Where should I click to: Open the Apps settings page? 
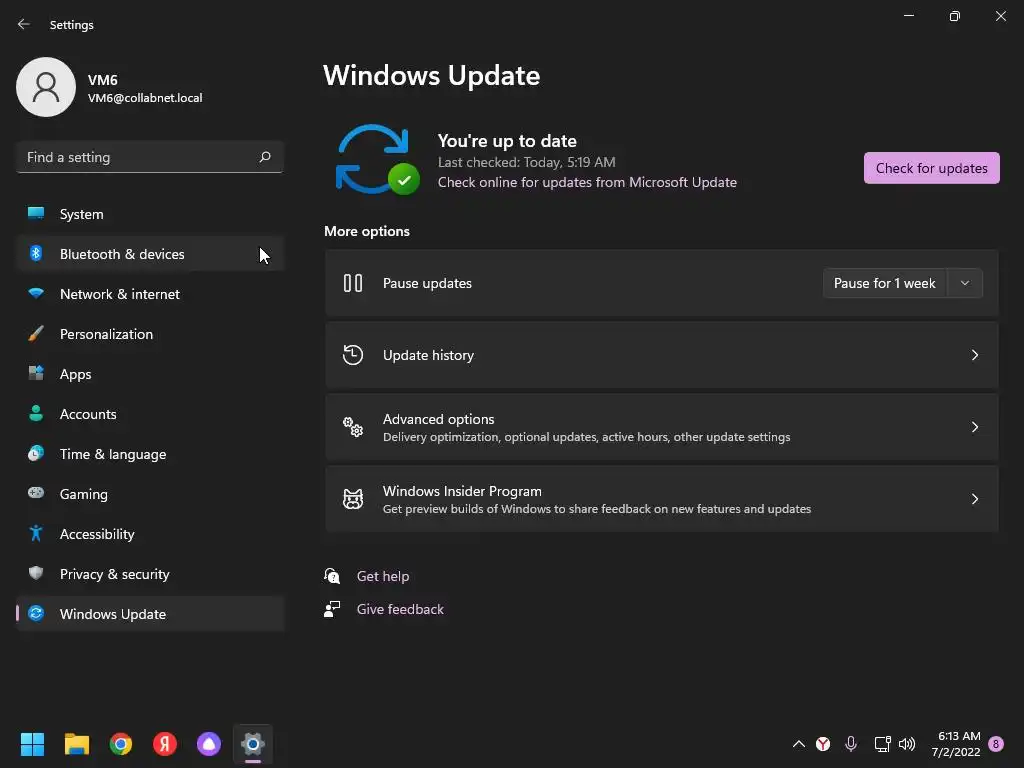[150, 374]
